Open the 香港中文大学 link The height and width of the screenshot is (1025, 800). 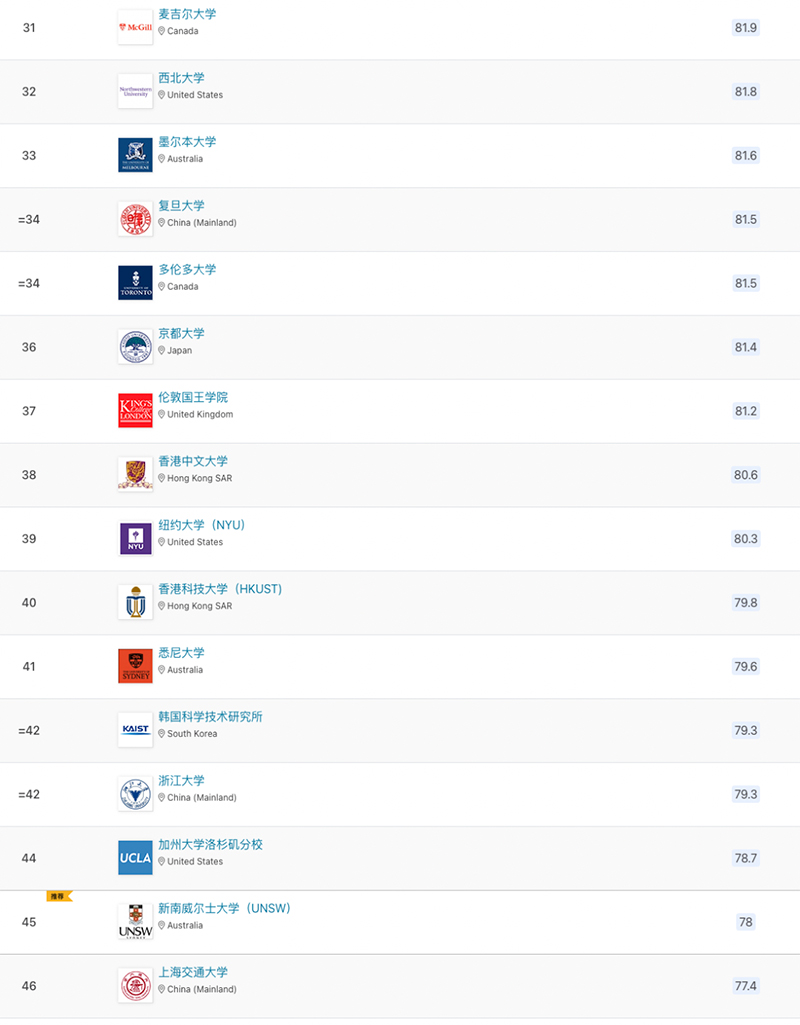(x=193, y=462)
